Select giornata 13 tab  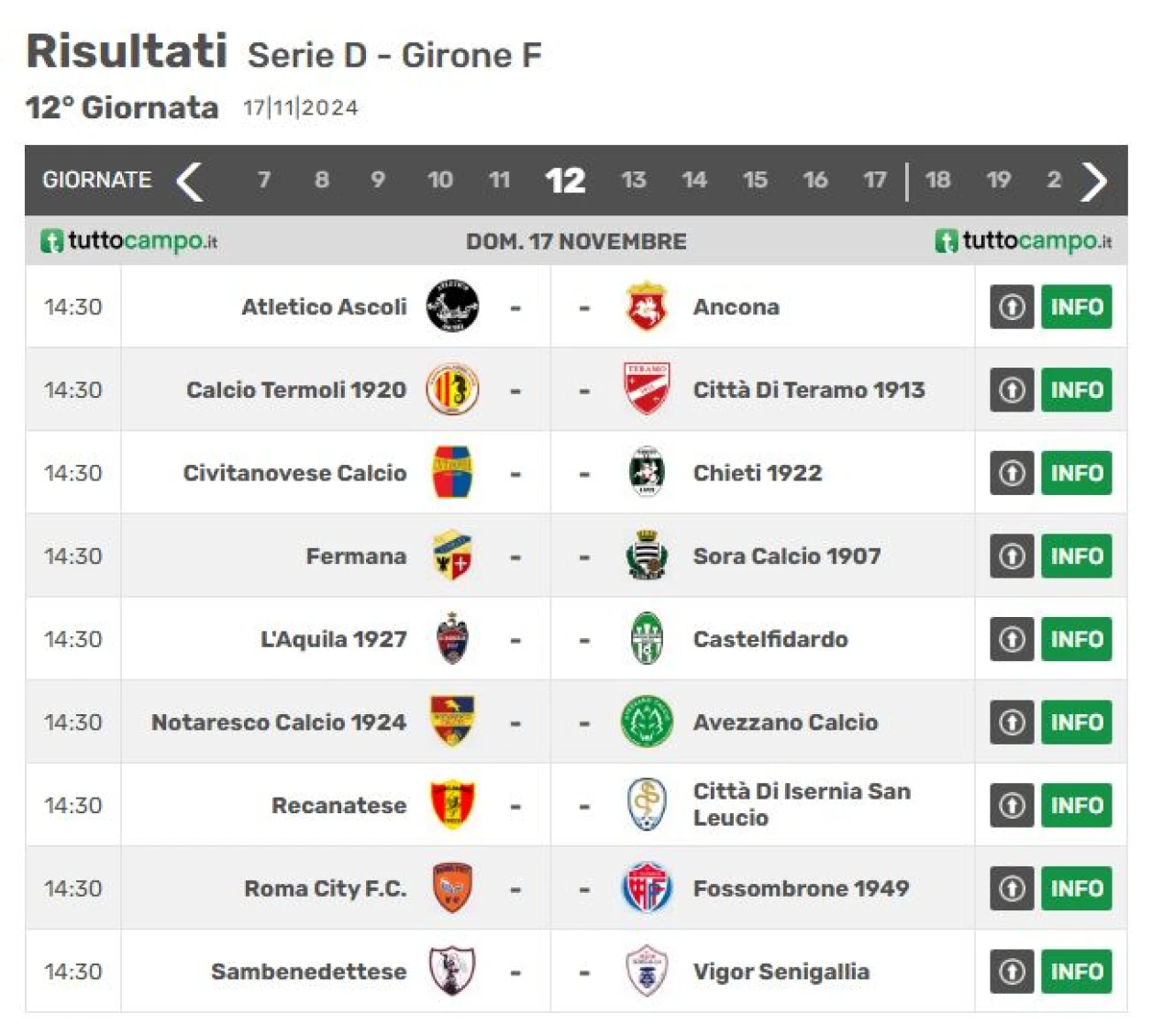click(634, 180)
